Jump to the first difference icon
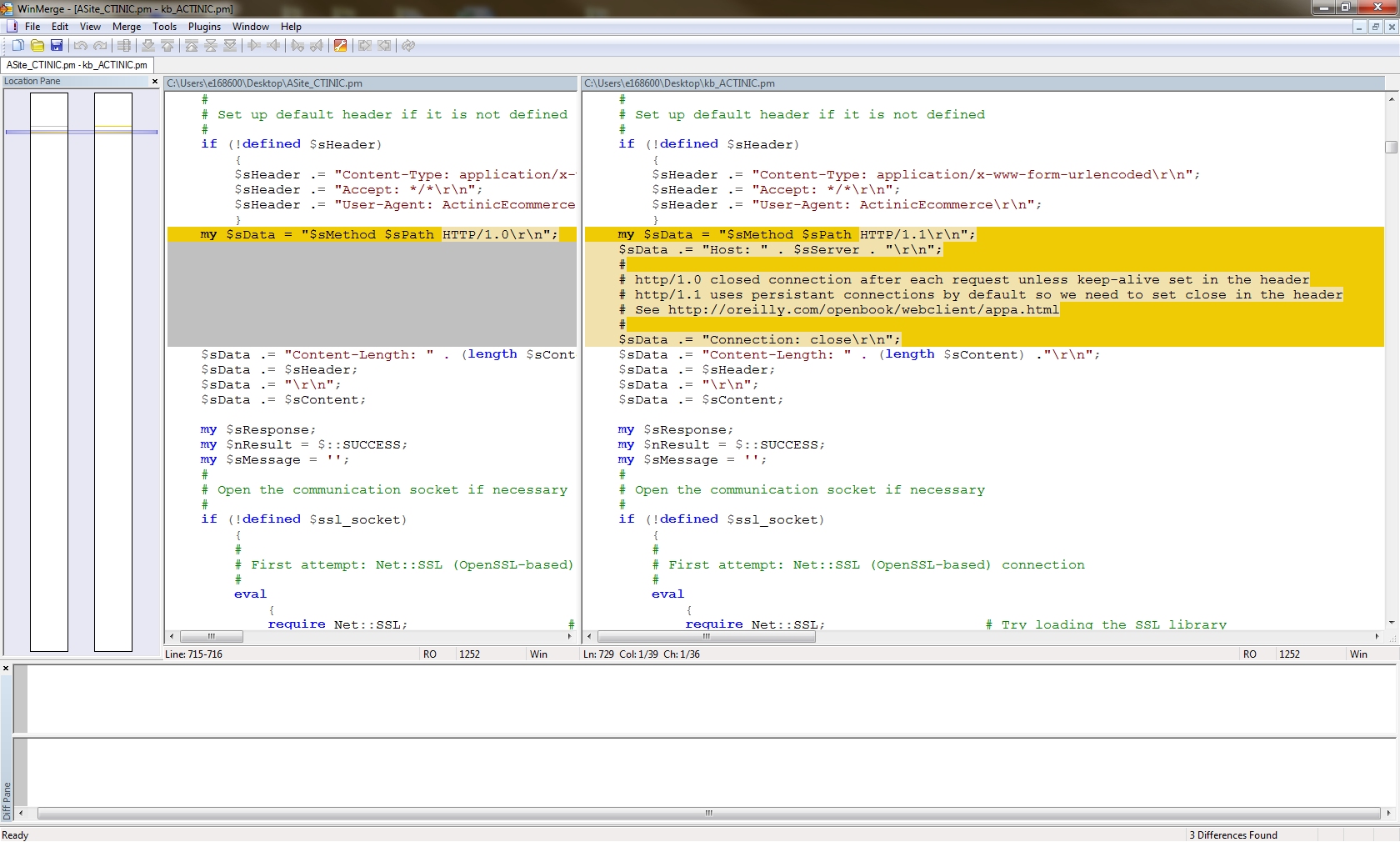 click(x=192, y=46)
